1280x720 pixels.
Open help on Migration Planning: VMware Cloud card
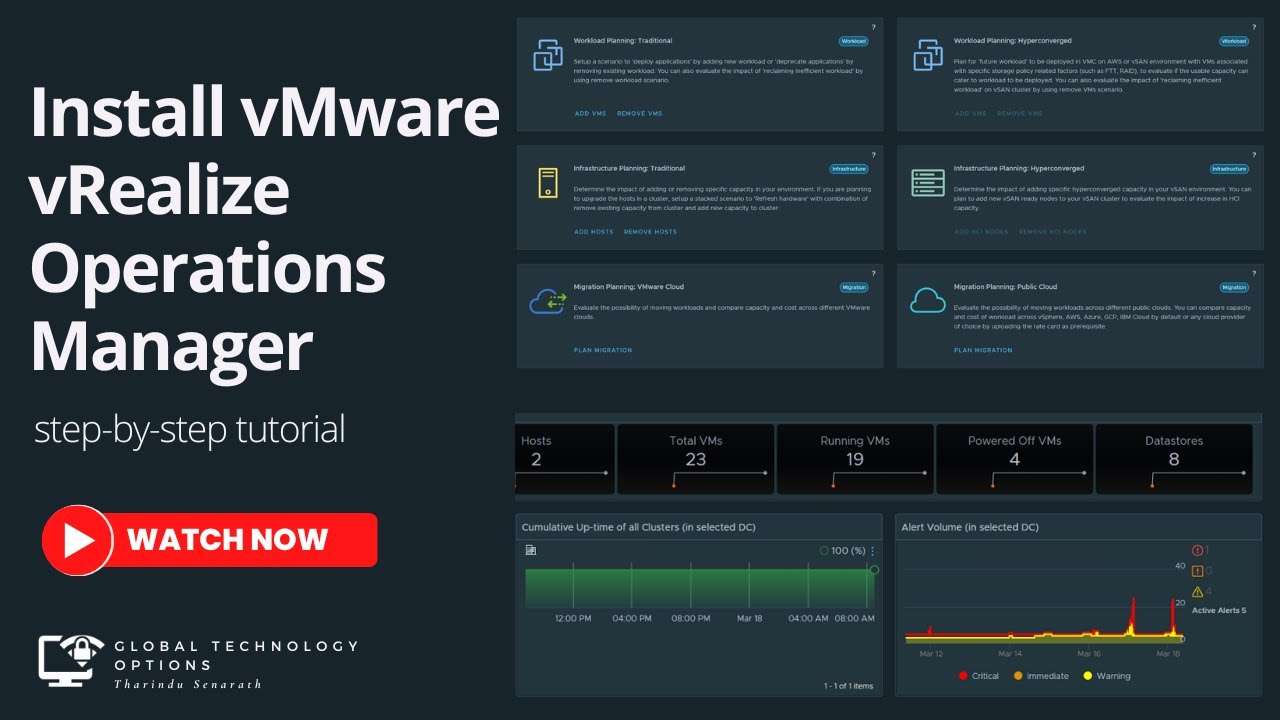[x=873, y=273]
